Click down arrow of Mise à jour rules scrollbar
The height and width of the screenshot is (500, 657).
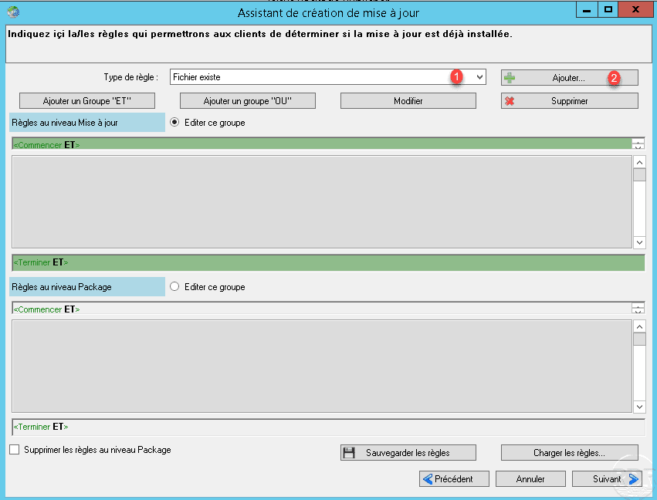point(639,242)
